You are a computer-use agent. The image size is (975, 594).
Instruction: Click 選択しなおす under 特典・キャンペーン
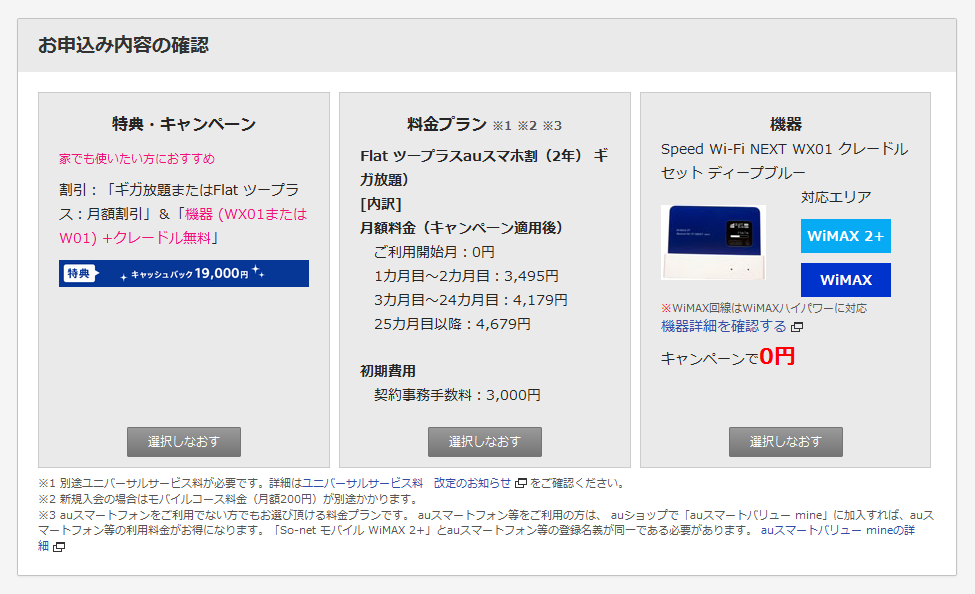click(183, 442)
